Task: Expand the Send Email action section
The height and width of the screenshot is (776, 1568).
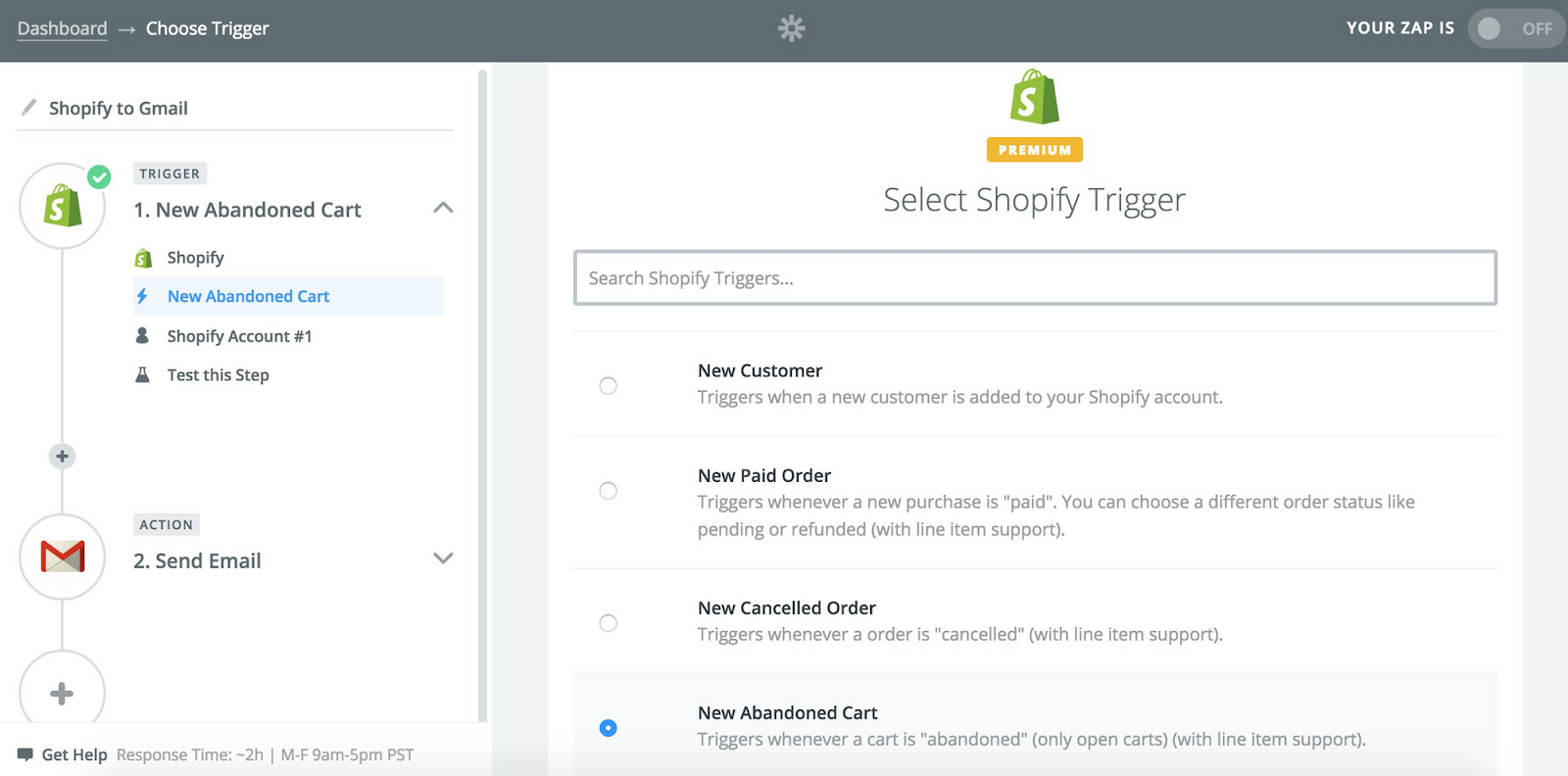Action: tap(443, 558)
